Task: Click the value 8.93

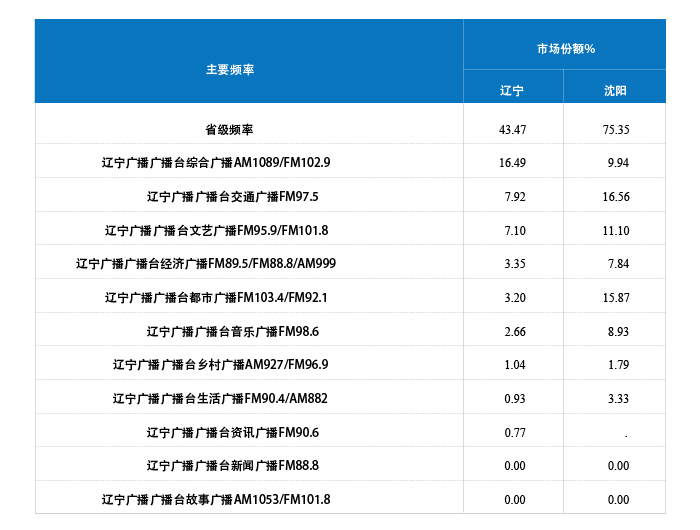Action: [x=618, y=331]
